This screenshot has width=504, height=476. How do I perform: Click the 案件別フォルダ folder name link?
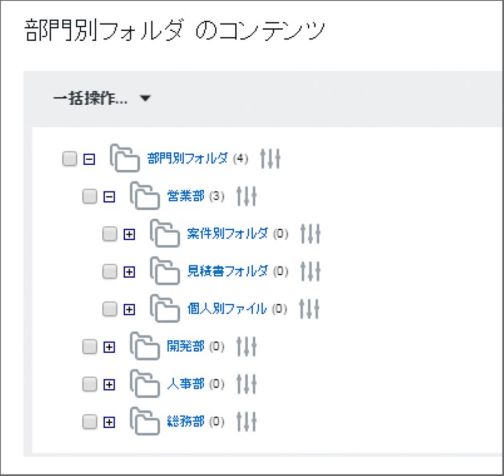227,233
